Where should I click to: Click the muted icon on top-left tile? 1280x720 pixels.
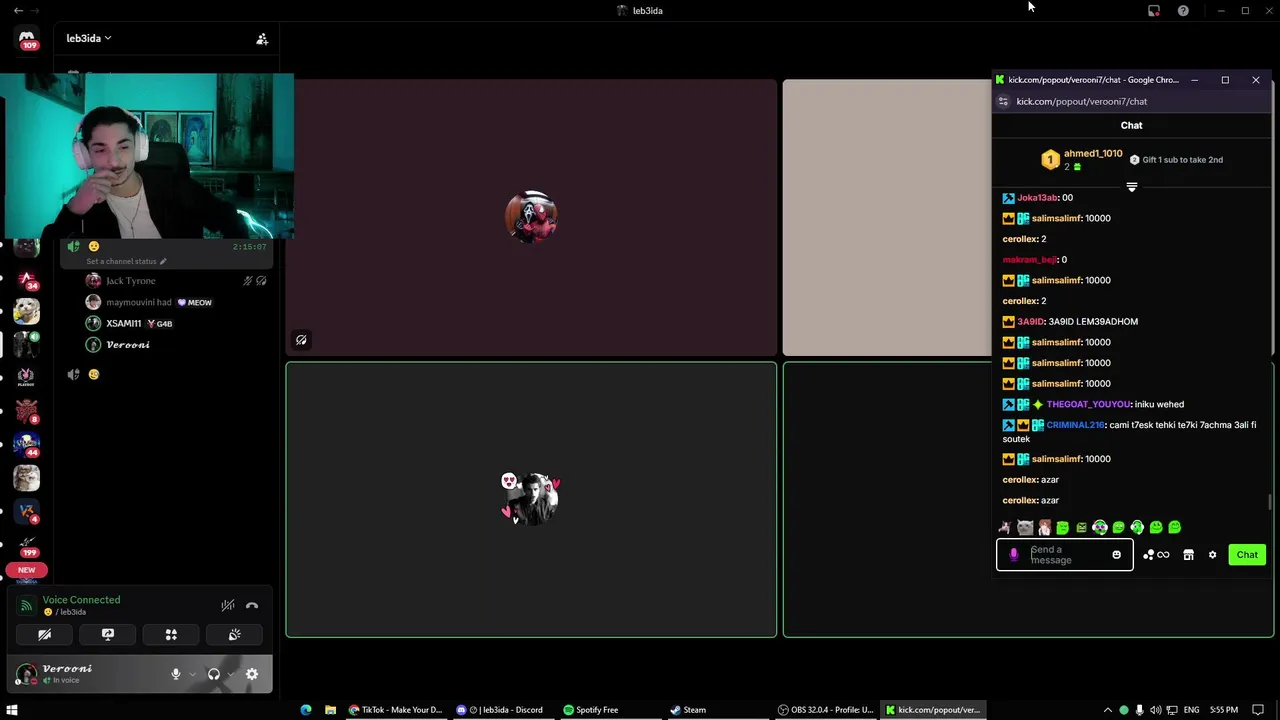(x=301, y=340)
